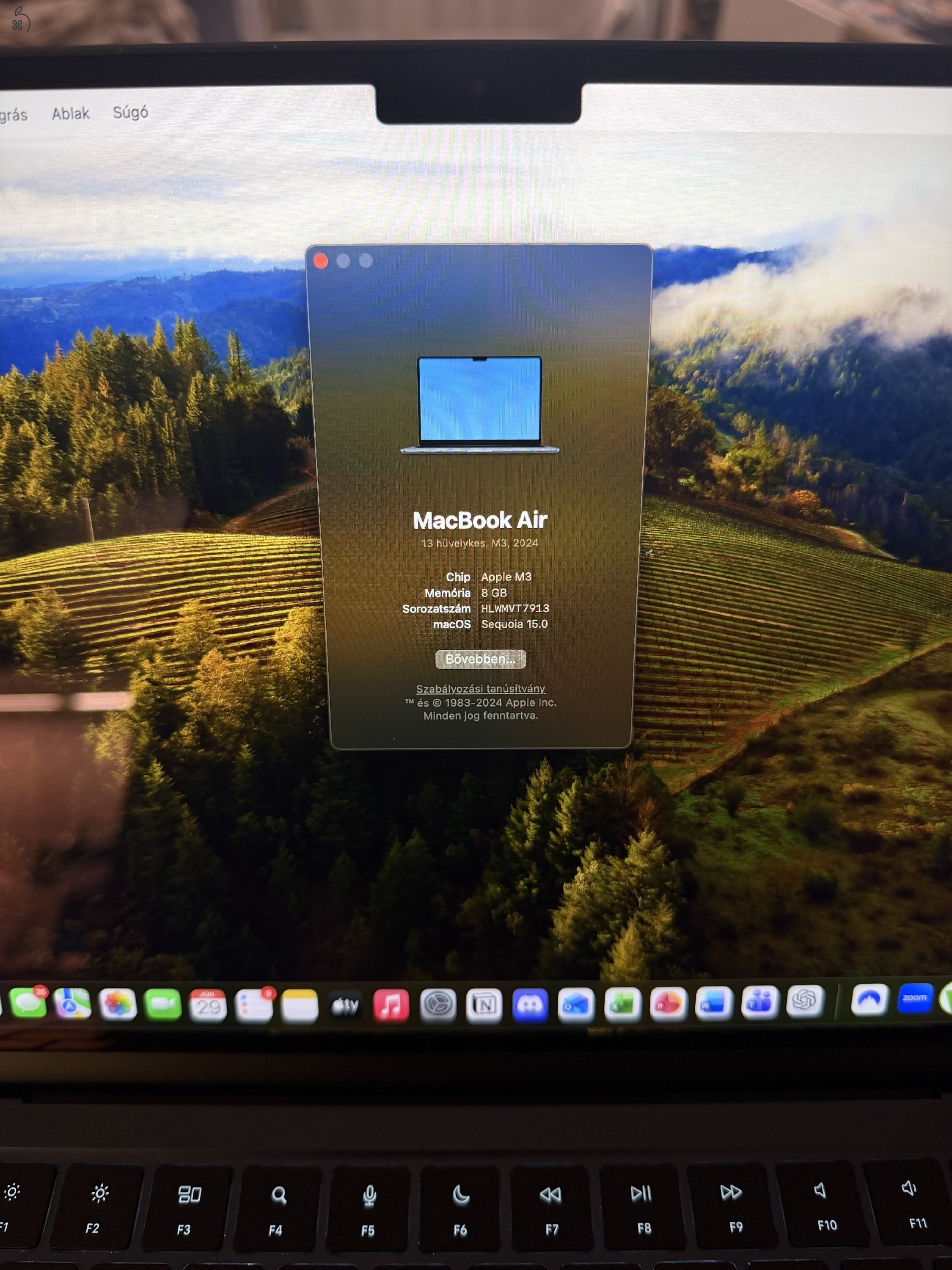Open Discord in the Dock

(x=530, y=1005)
